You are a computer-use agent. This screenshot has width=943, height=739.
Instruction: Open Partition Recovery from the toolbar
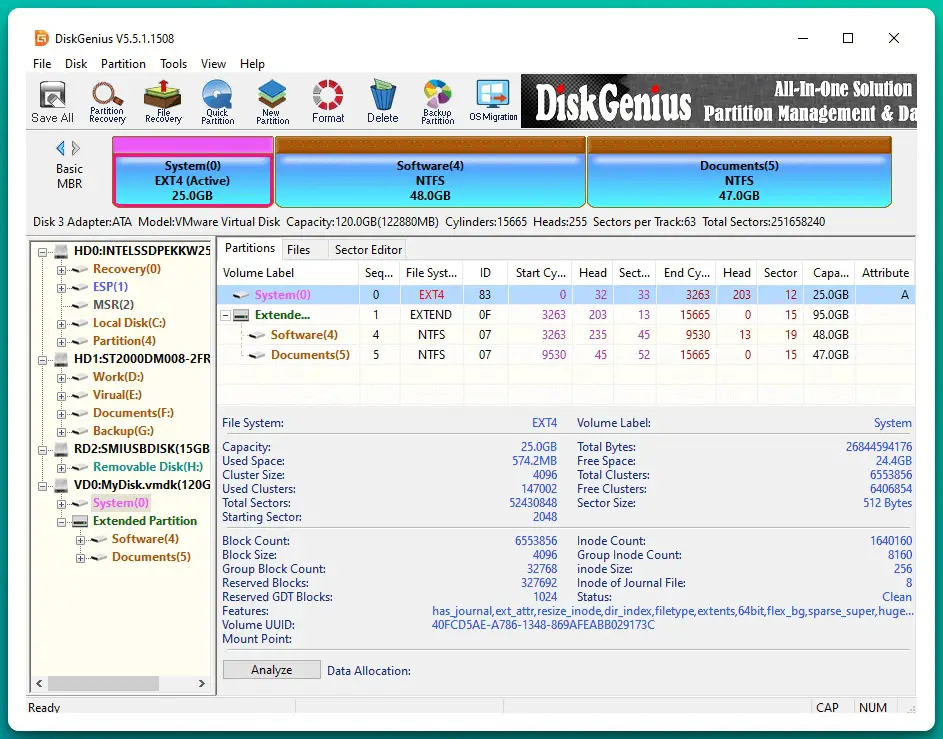click(106, 100)
